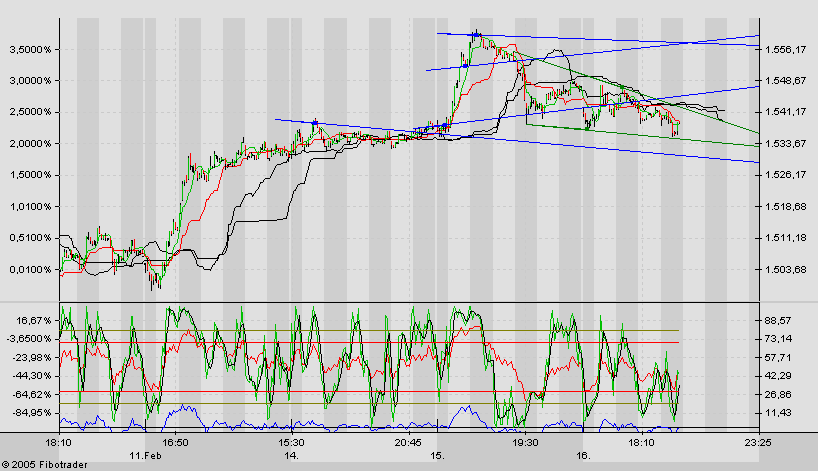Click the blue marker at the chart's highest peak
Image resolution: width=818 pixels, height=471 pixels.
tap(475, 35)
